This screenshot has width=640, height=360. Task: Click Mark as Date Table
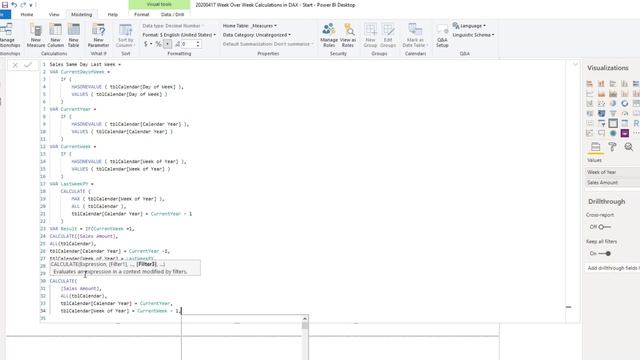415,35
